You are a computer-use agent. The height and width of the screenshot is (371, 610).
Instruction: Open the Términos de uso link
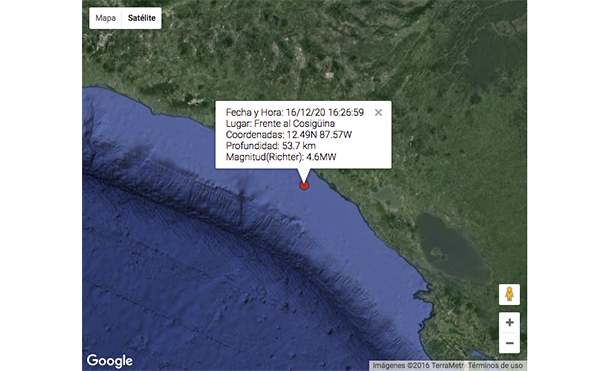click(495, 366)
